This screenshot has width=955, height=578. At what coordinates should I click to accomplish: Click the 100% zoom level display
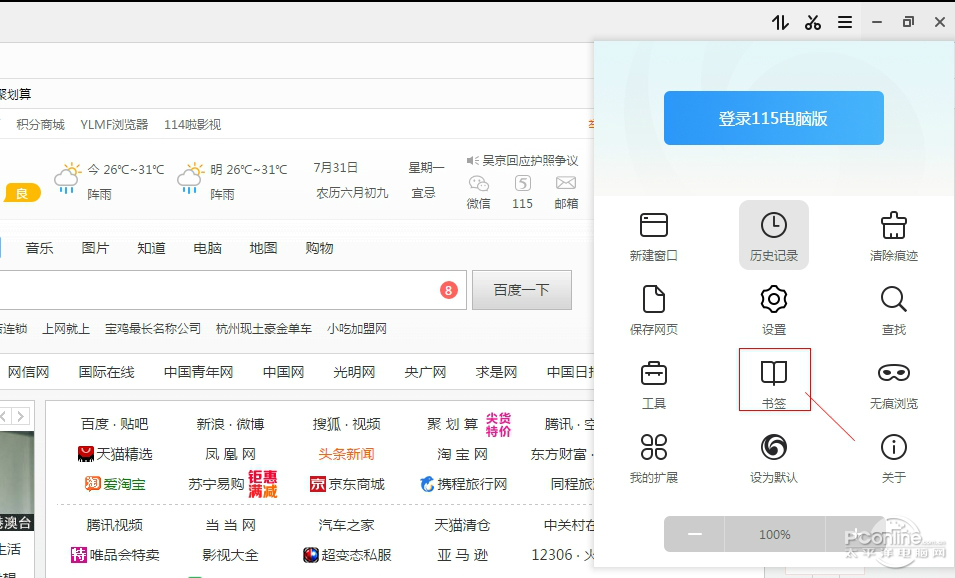click(775, 534)
